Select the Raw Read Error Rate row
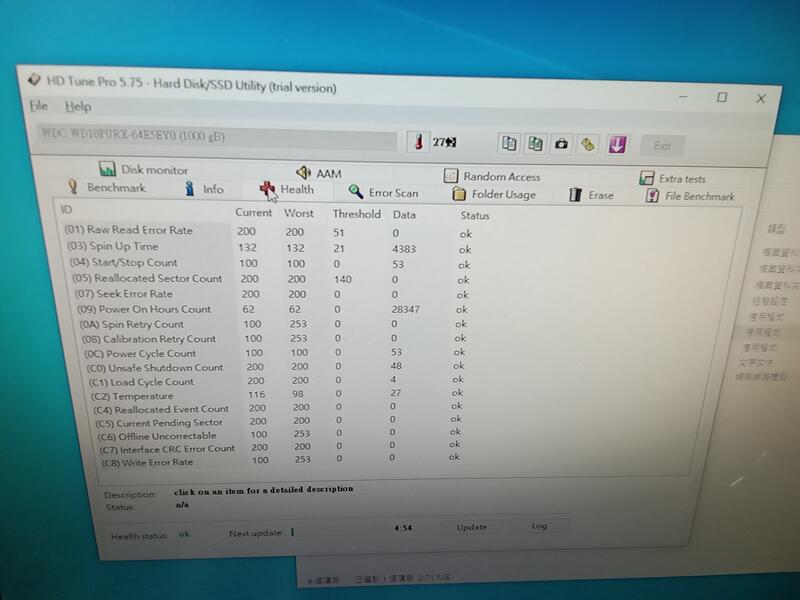 click(268, 231)
